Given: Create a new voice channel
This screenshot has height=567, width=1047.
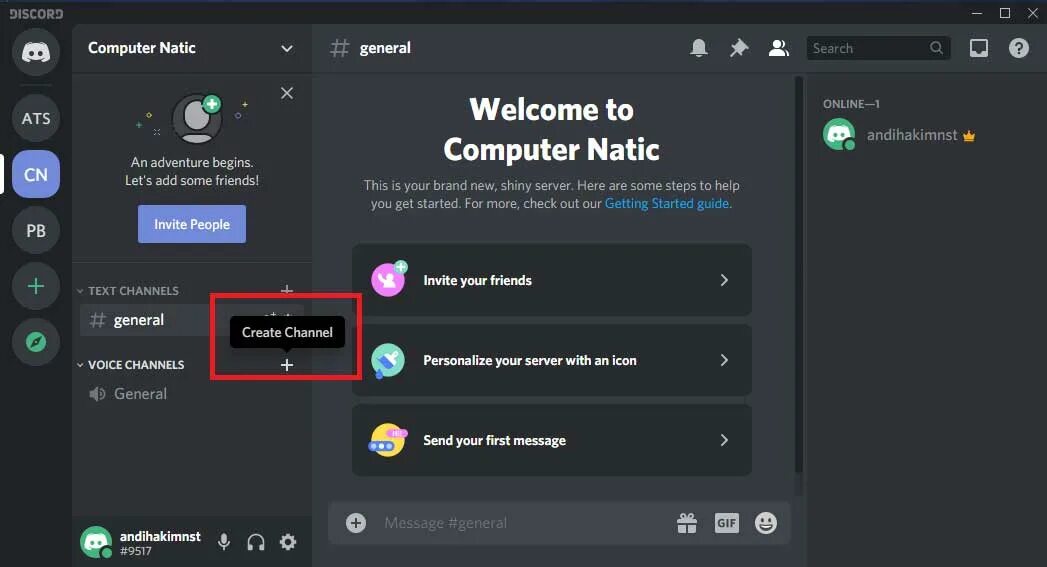Looking at the screenshot, I should 287,365.
